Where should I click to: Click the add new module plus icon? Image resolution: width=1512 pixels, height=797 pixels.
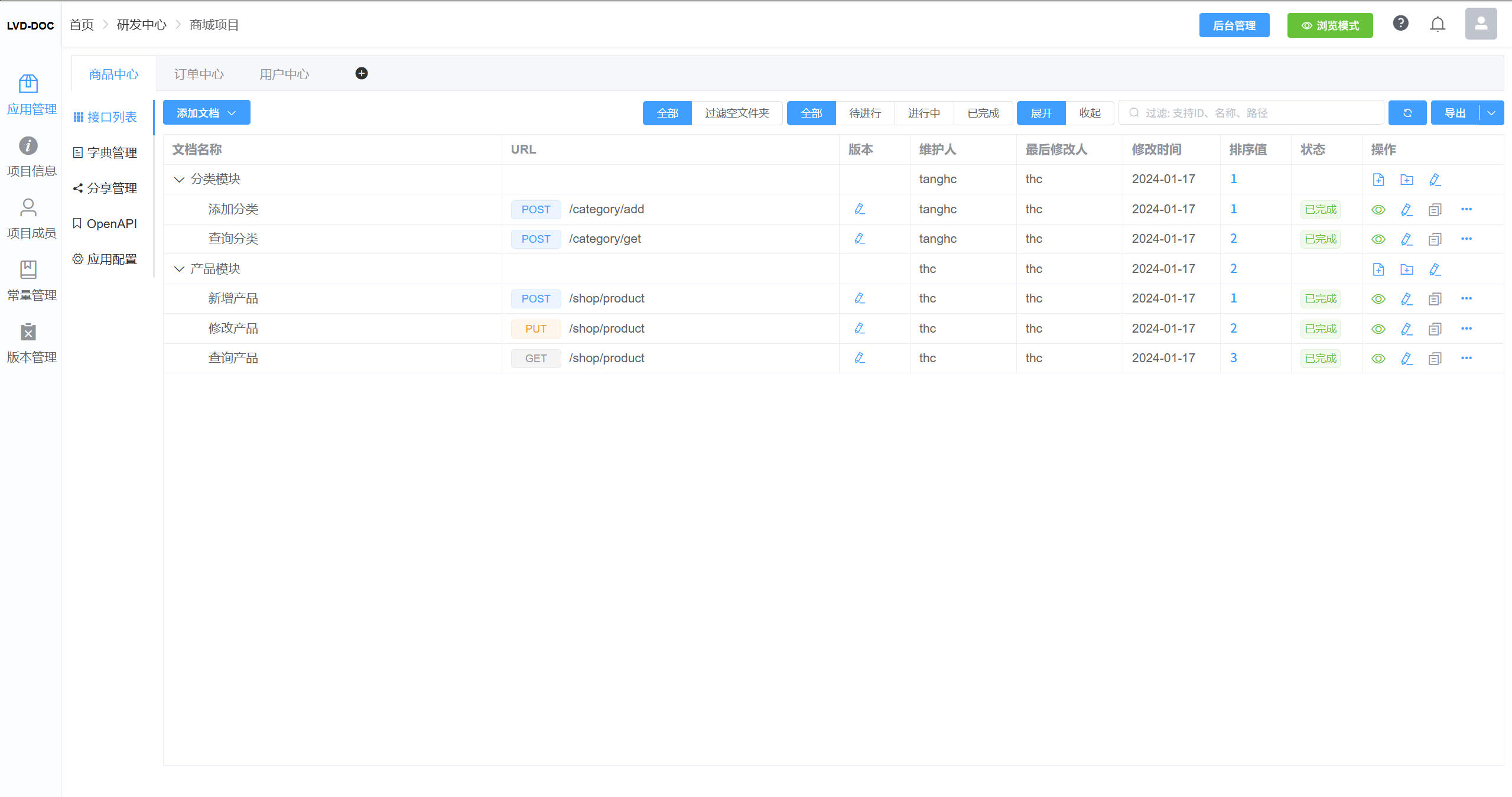coord(362,73)
